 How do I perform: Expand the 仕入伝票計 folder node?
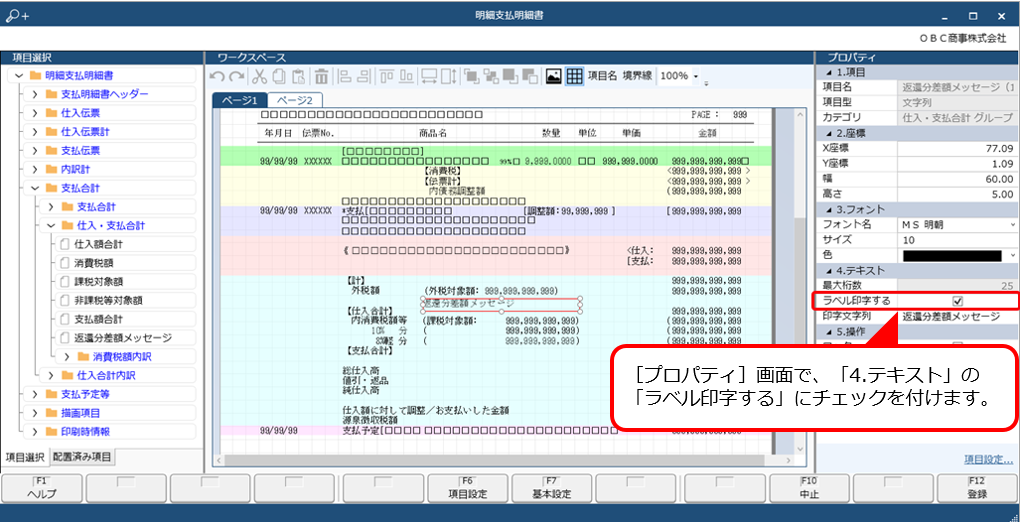(34, 132)
